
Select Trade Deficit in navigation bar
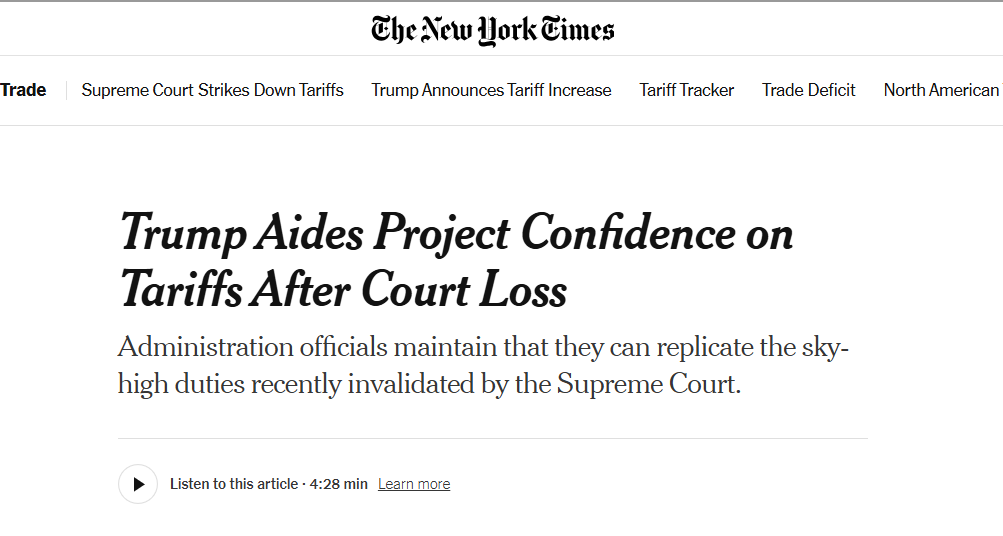(x=808, y=90)
